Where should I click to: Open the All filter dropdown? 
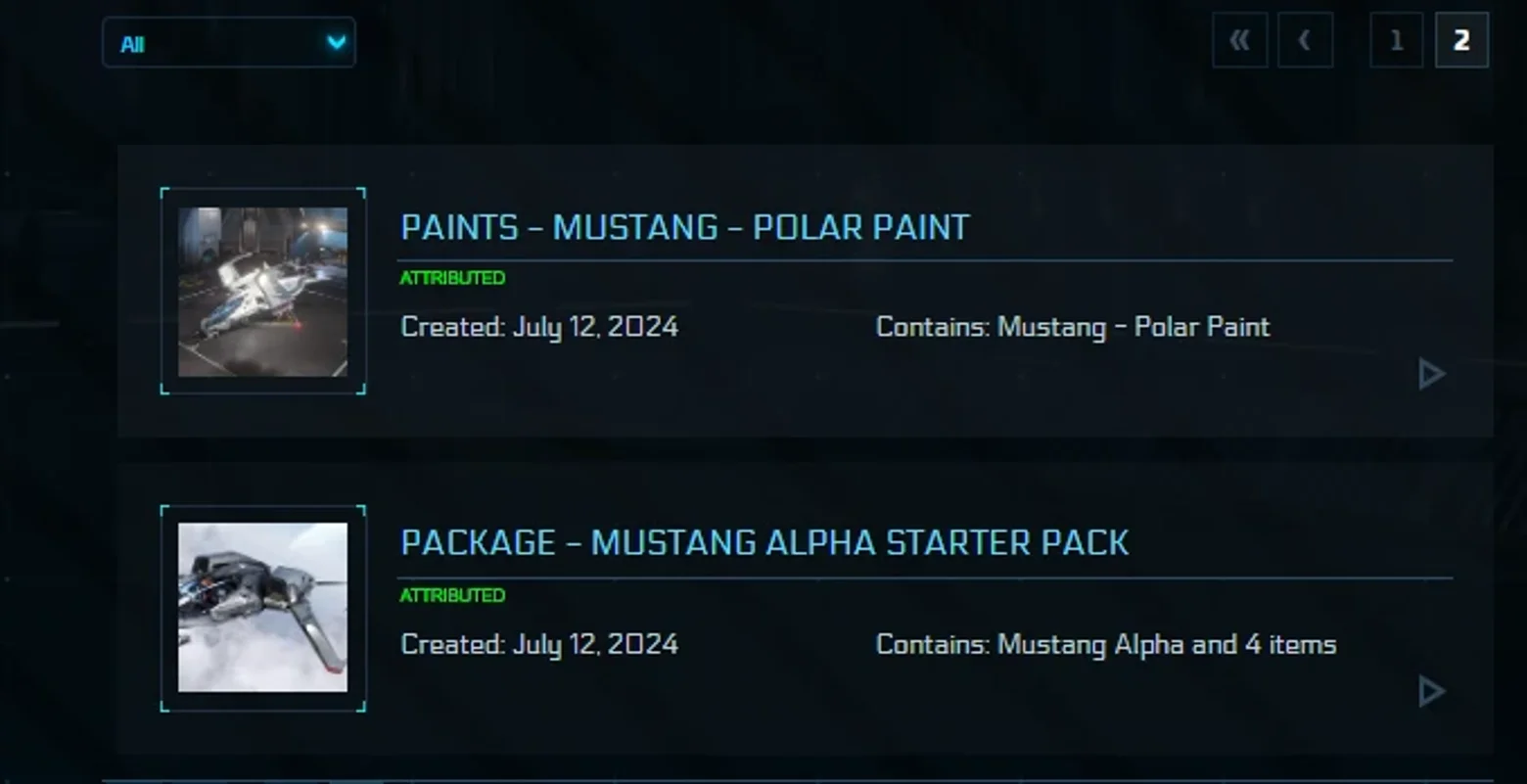click(x=229, y=43)
